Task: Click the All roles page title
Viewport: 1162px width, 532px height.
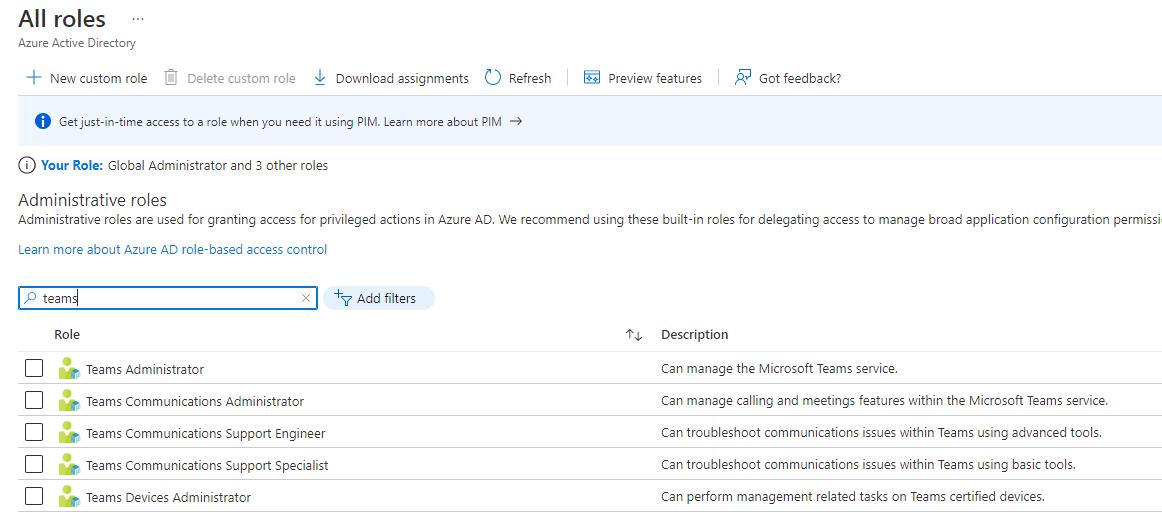Action: [62, 19]
